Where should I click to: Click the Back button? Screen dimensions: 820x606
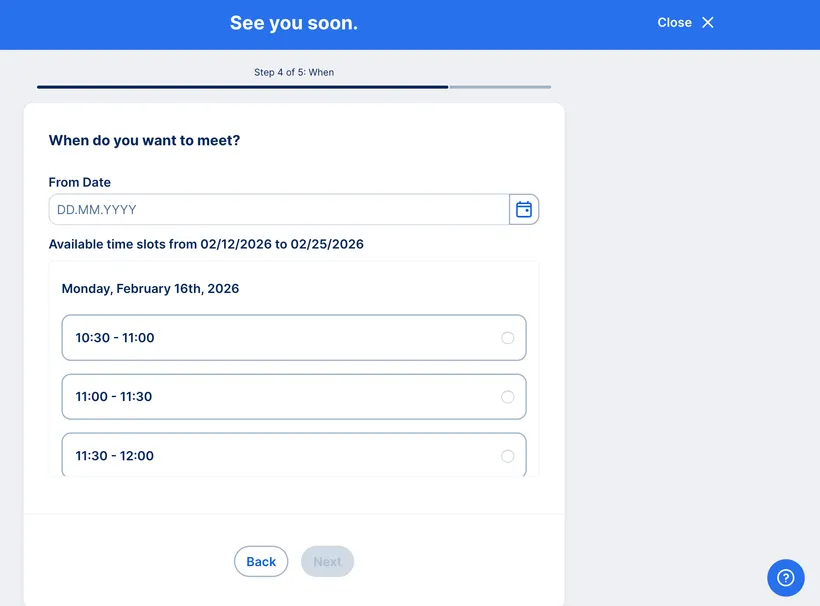click(x=260, y=561)
